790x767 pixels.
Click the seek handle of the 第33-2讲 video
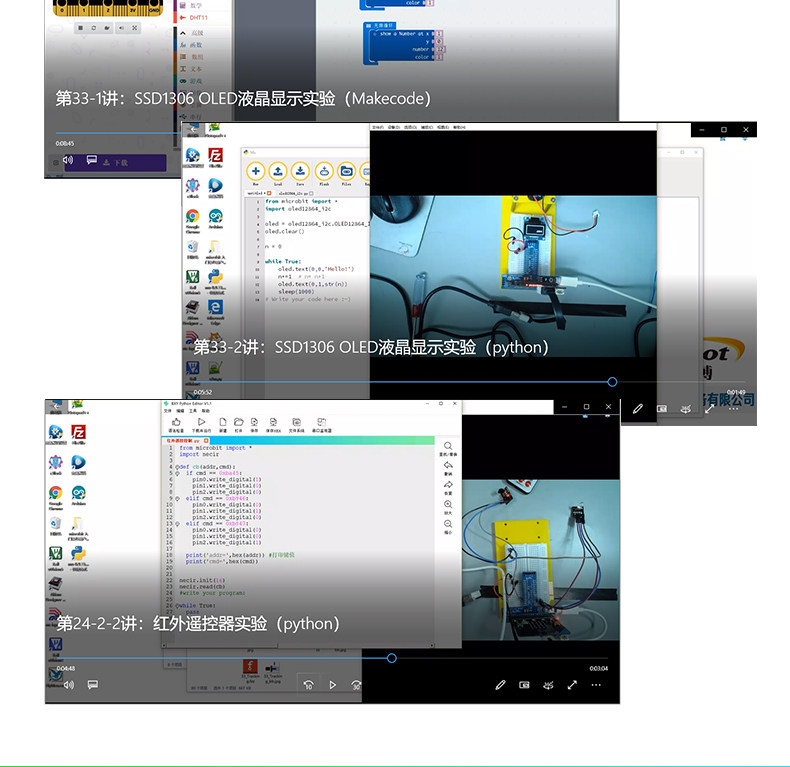[x=612, y=382]
